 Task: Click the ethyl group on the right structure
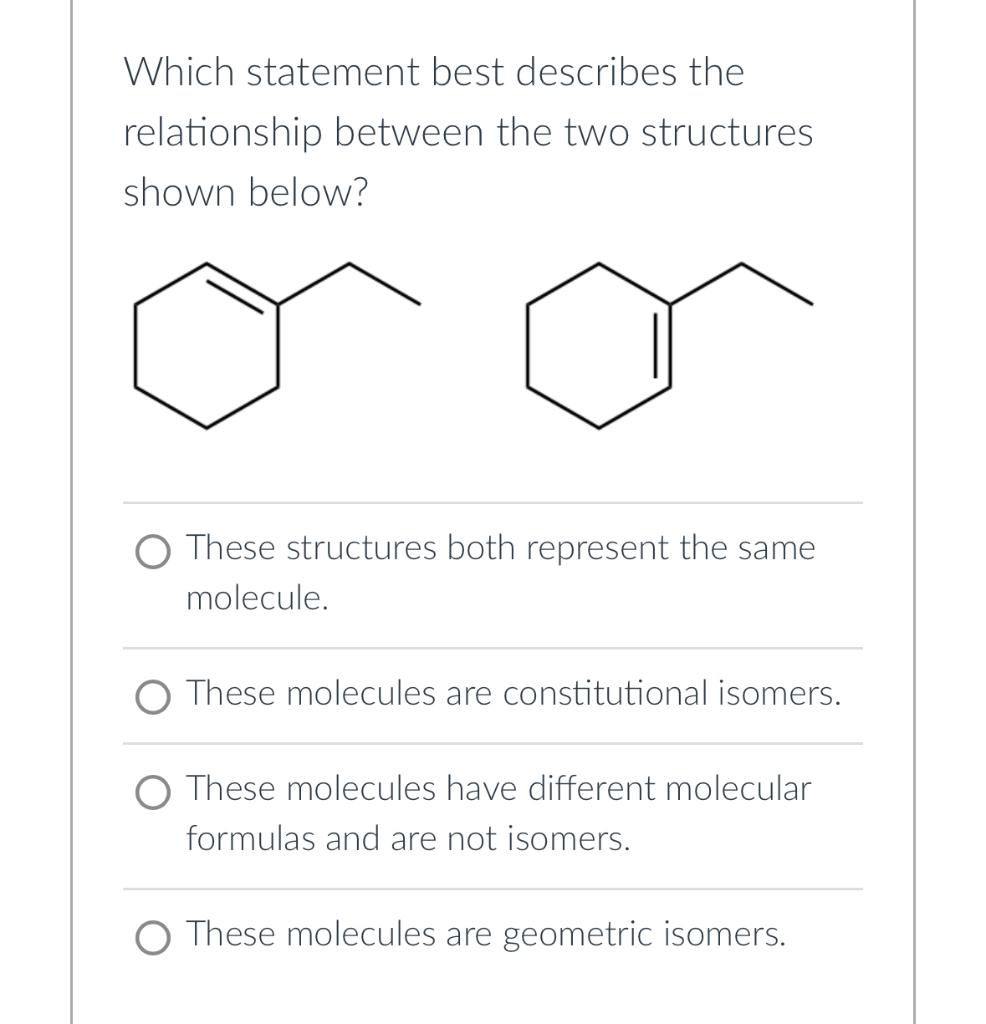[740, 280]
